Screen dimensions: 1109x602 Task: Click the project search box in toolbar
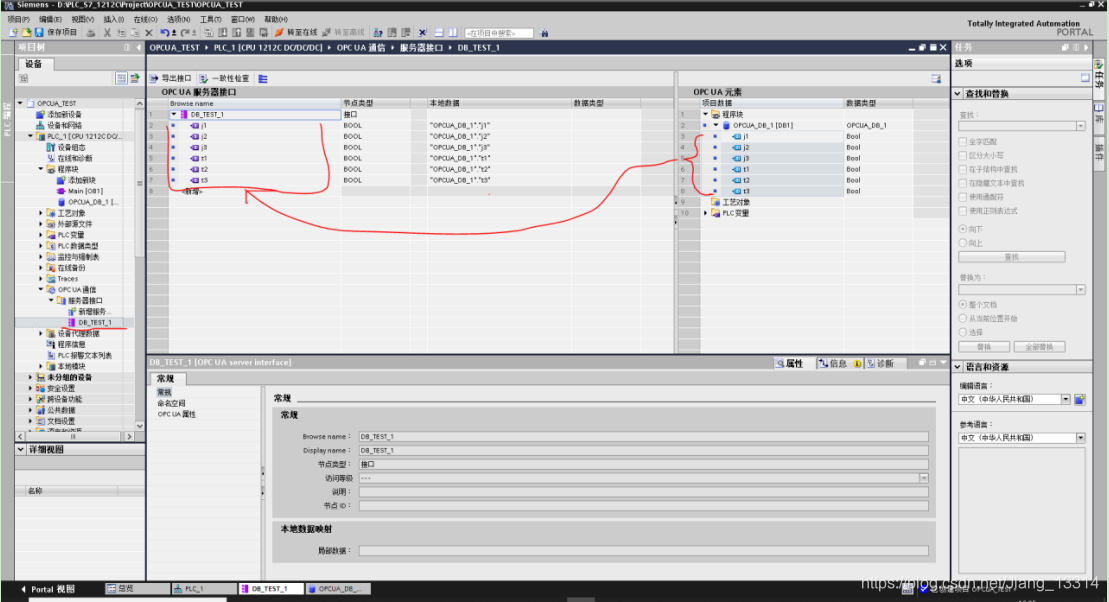[499, 33]
